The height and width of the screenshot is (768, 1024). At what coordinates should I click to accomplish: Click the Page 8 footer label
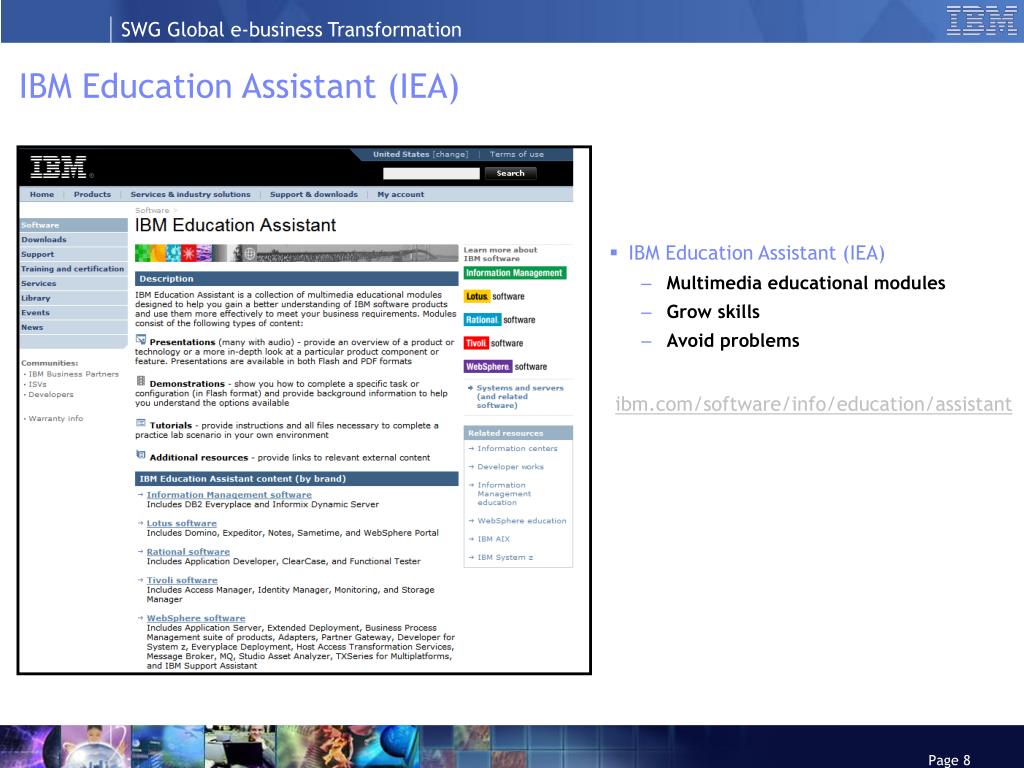(x=949, y=760)
